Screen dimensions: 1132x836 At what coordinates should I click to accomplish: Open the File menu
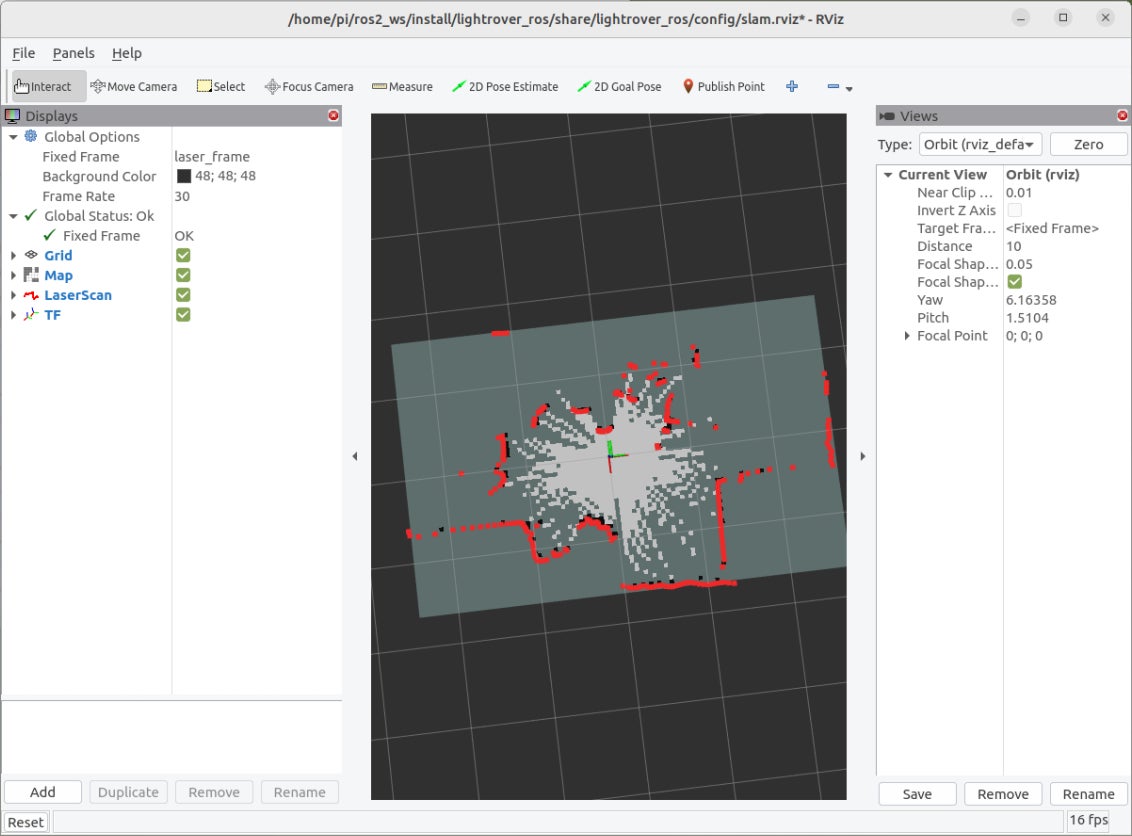tap(23, 53)
